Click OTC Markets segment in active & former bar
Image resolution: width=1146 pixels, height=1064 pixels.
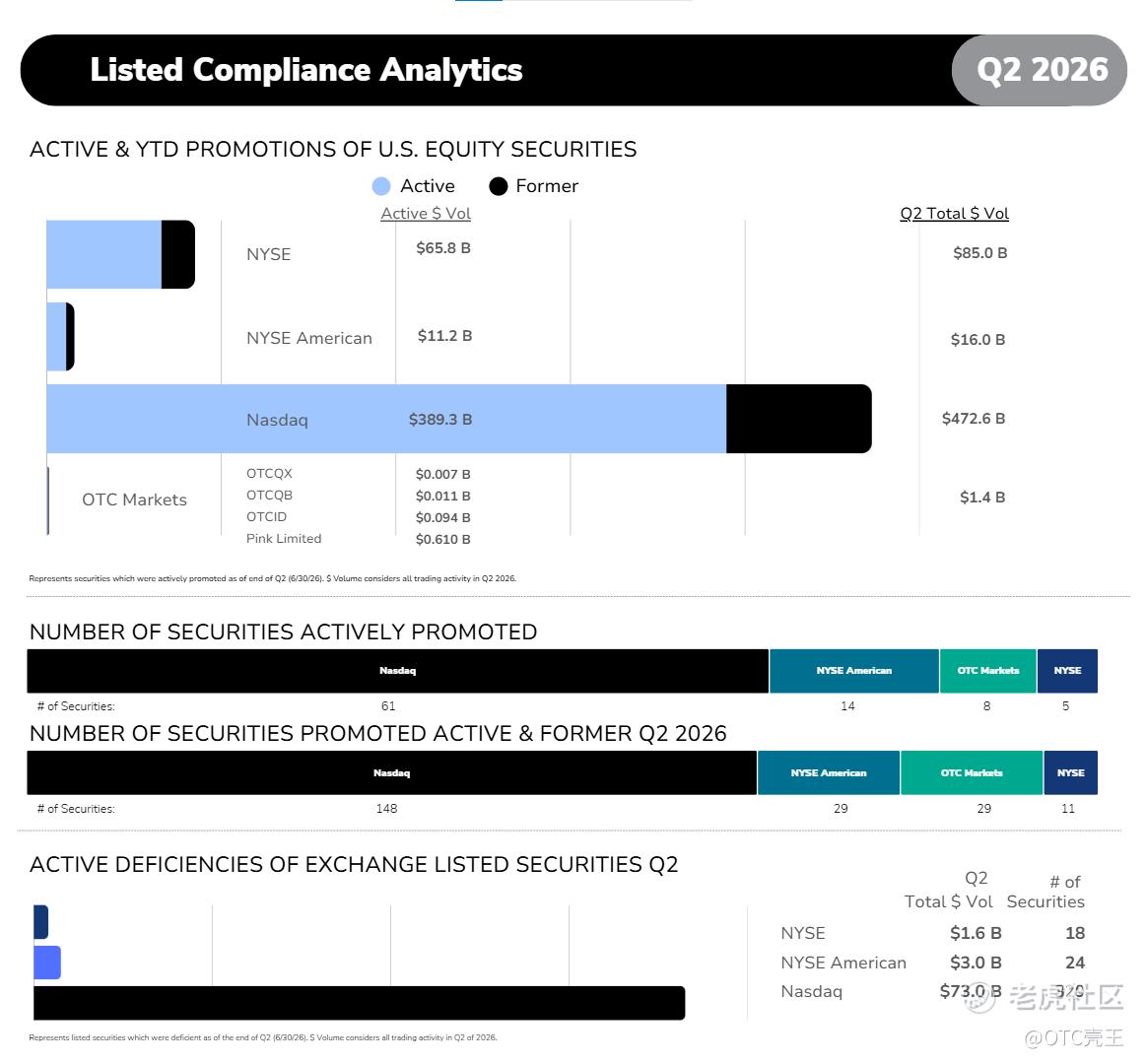(972, 772)
